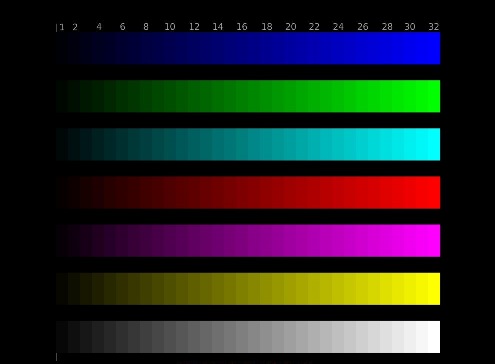
Task: Click the brightest cyan swatch at step 32
Action: [x=434, y=144]
